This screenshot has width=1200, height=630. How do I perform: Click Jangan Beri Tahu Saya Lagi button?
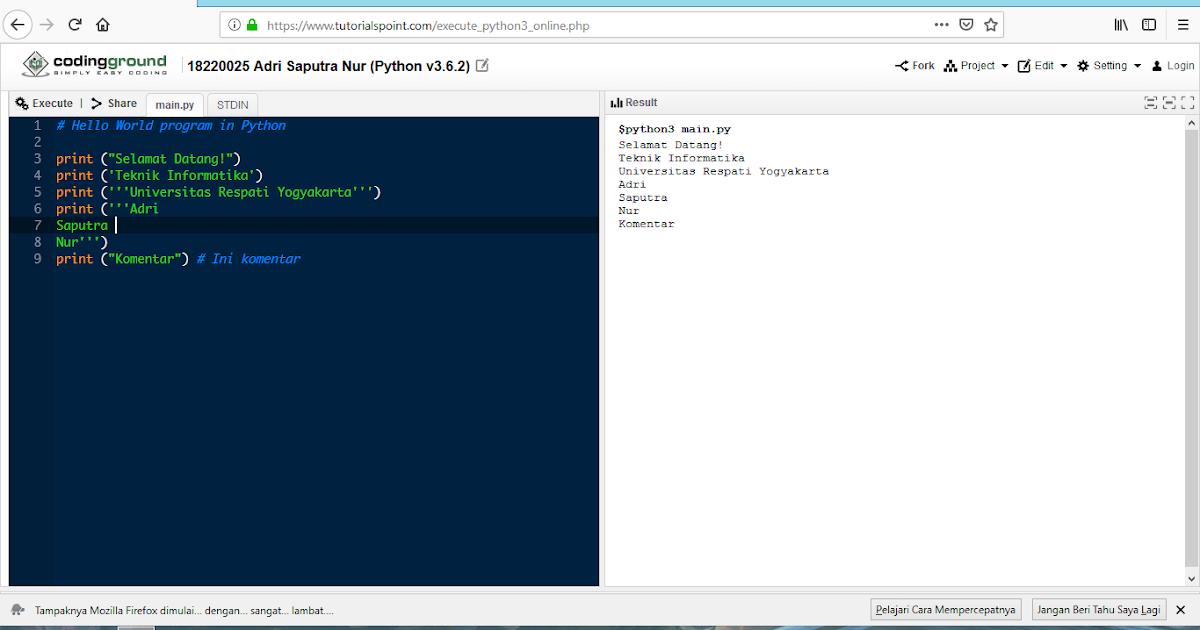[1099, 609]
